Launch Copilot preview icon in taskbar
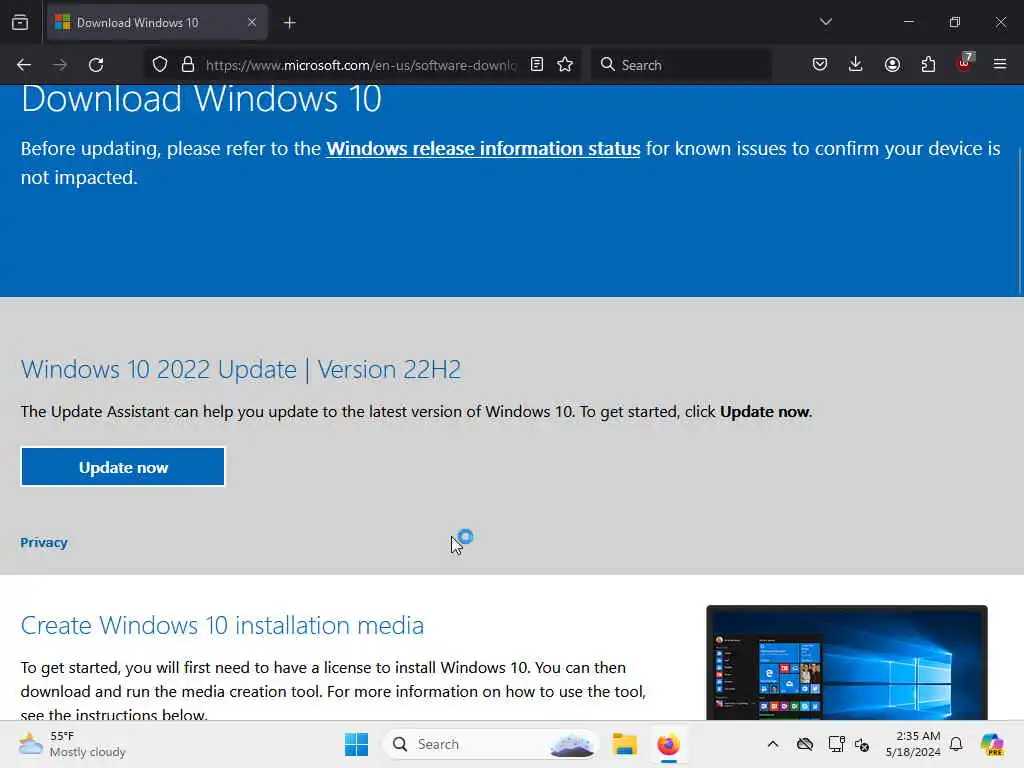The width and height of the screenshot is (1024, 768). [992, 744]
